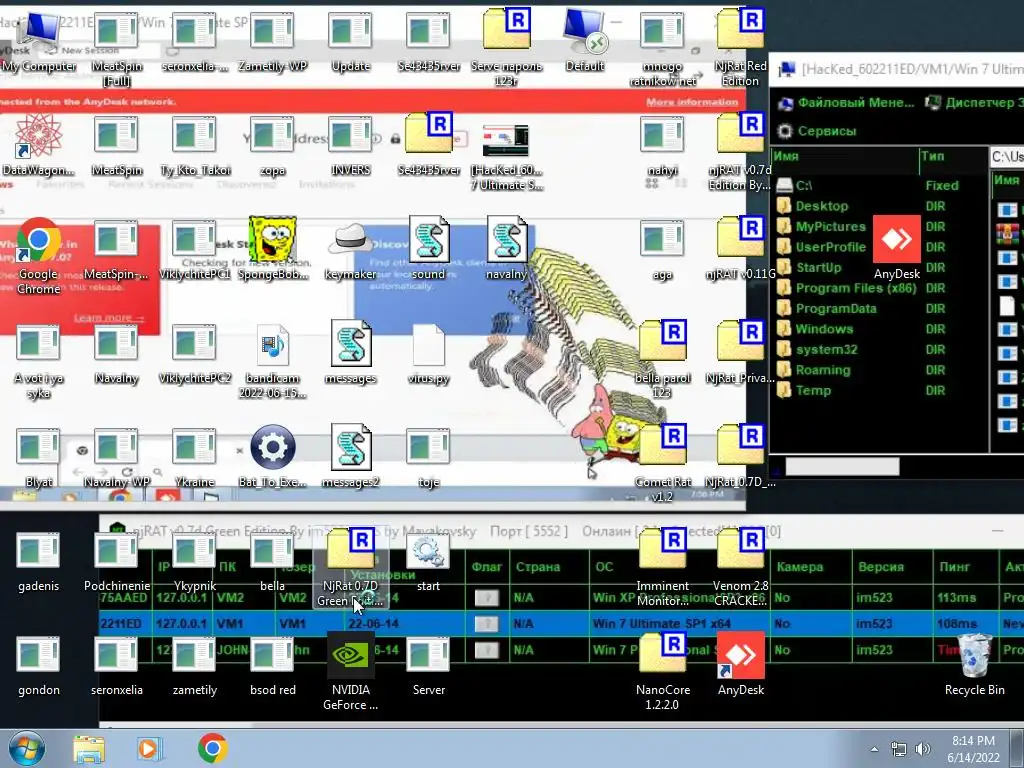Switch to Файловый Менеджер tab

(847, 103)
